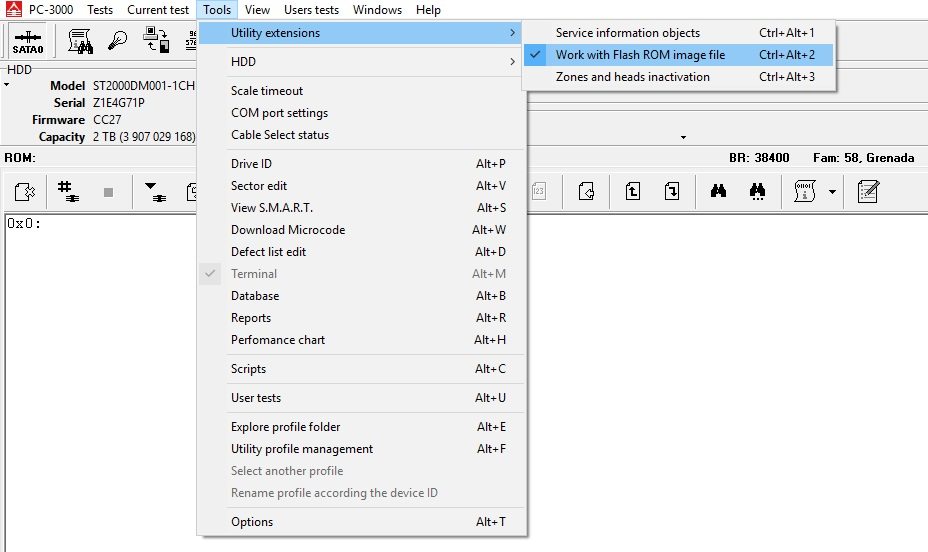
Task: Open Perfomance chart
Action: [362, 340]
